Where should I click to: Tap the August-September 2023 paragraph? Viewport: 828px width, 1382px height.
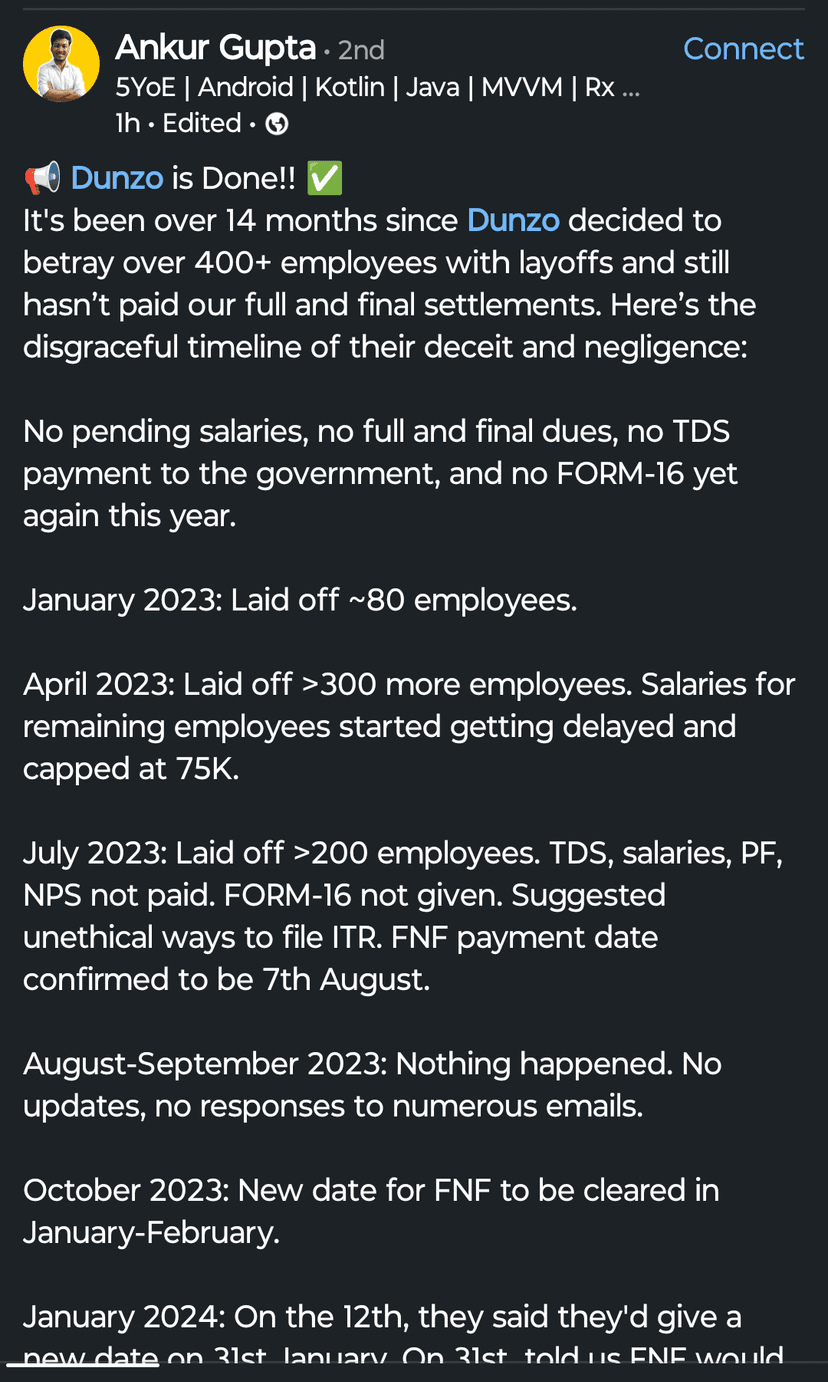(372, 1084)
